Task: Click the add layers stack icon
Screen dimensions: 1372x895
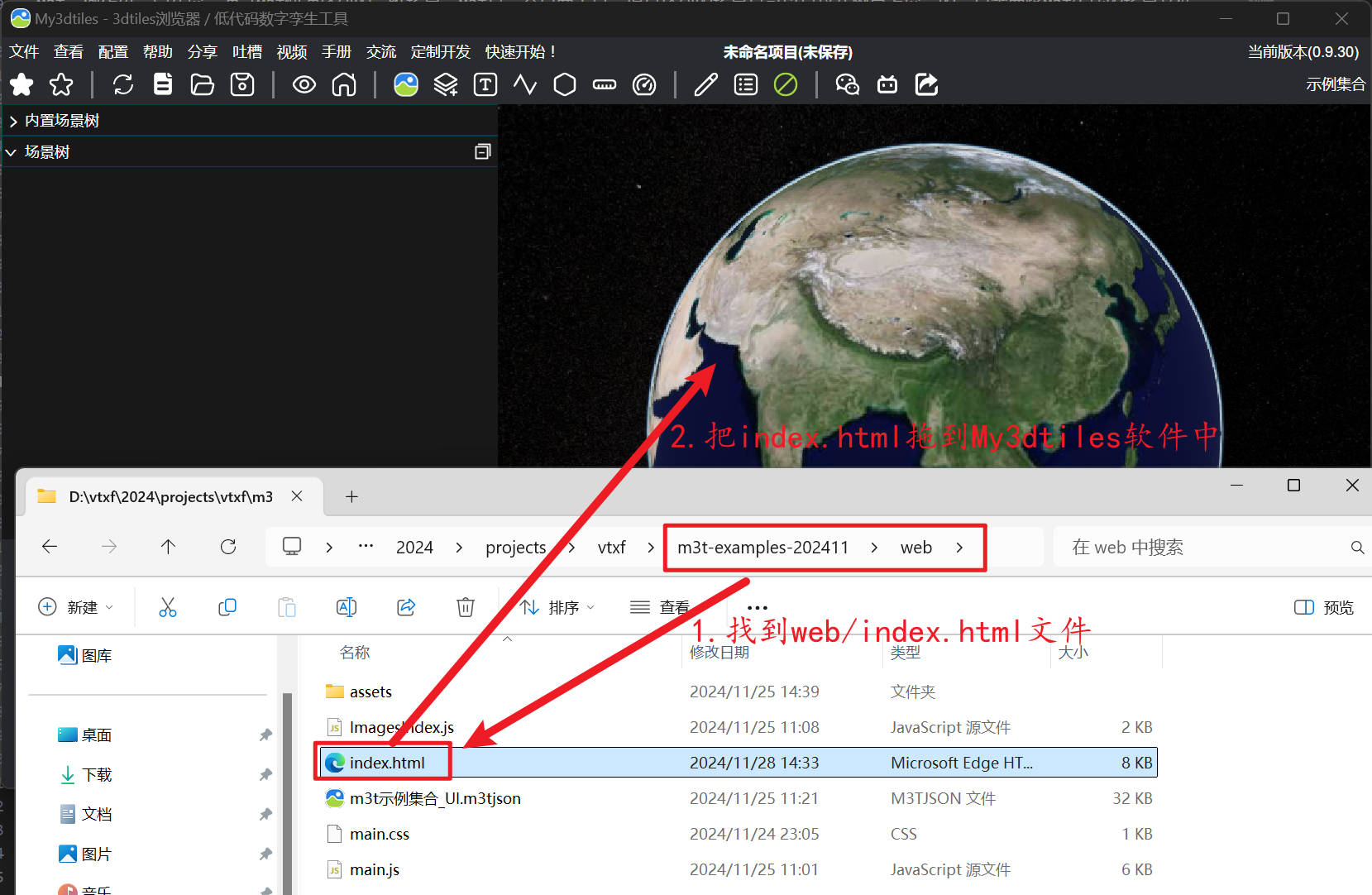Action: (x=446, y=84)
